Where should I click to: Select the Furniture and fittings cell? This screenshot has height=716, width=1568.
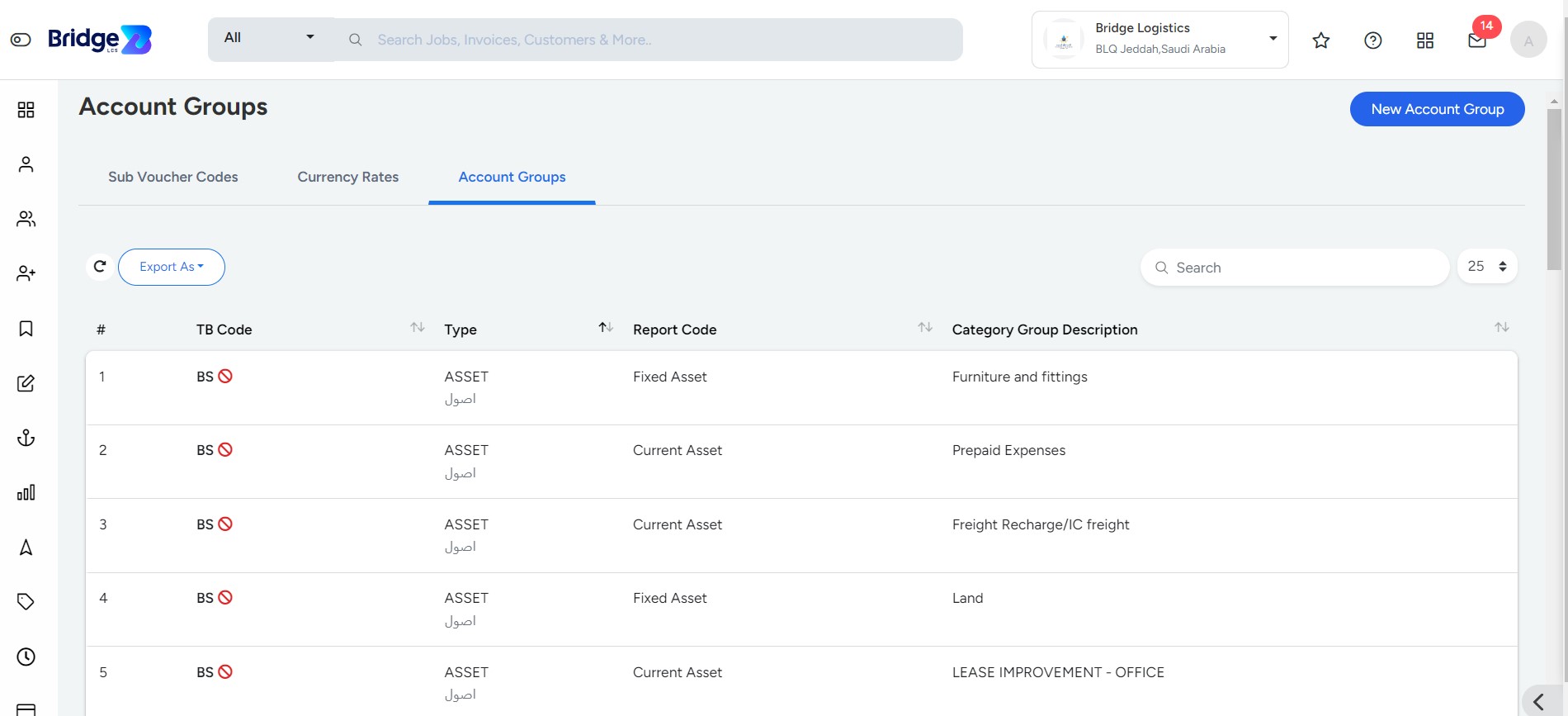pyautogui.click(x=1019, y=377)
